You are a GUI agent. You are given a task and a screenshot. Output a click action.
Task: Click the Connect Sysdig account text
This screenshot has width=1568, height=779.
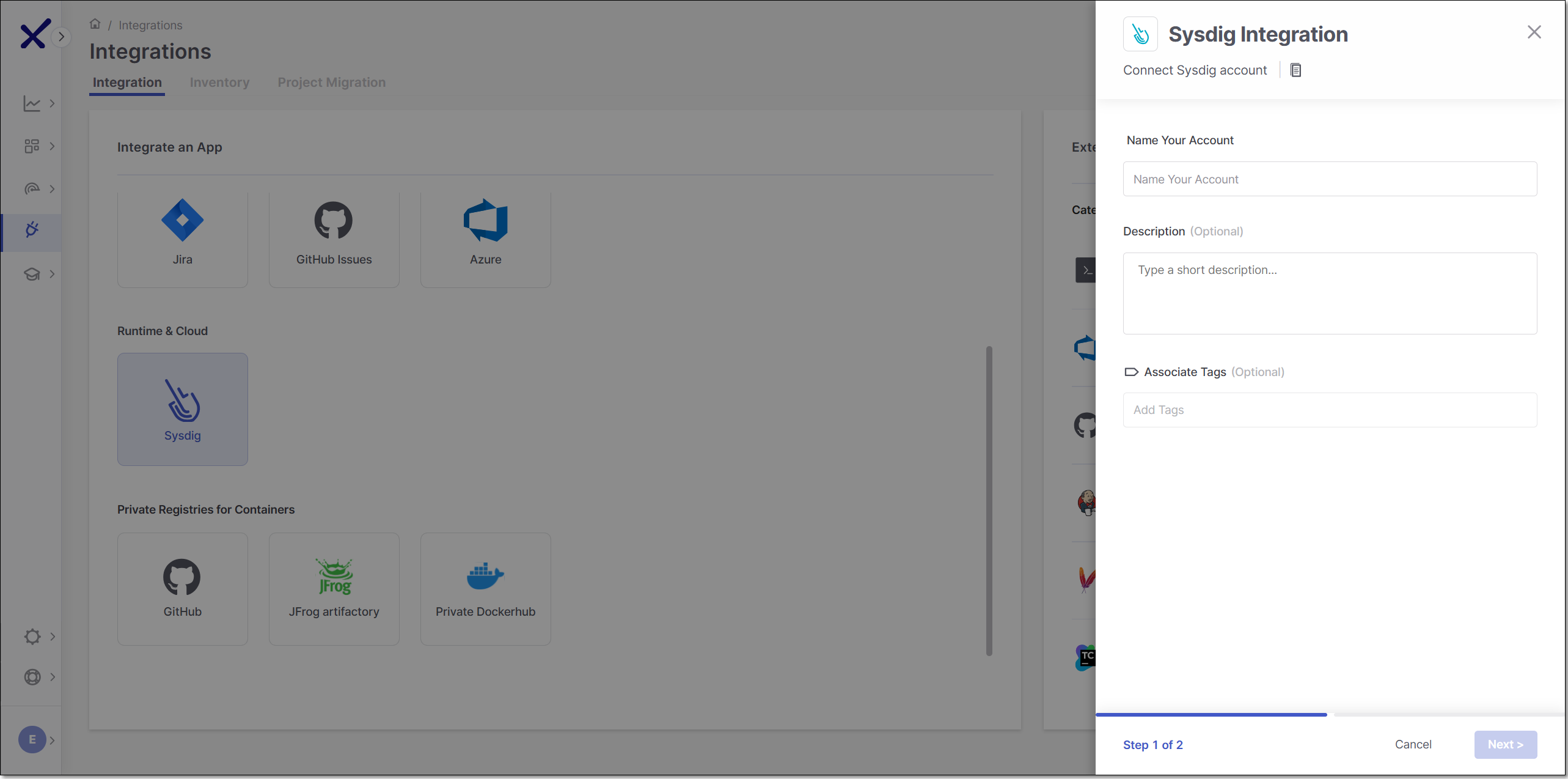[x=1195, y=70]
